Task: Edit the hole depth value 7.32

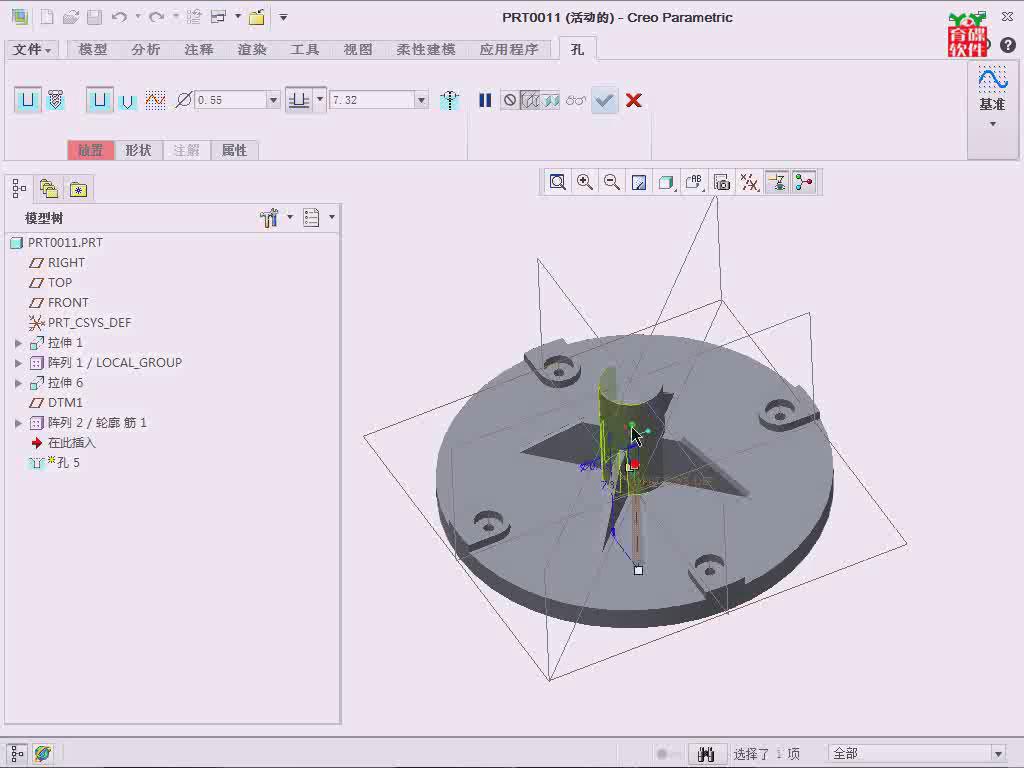Action: pyautogui.click(x=372, y=100)
